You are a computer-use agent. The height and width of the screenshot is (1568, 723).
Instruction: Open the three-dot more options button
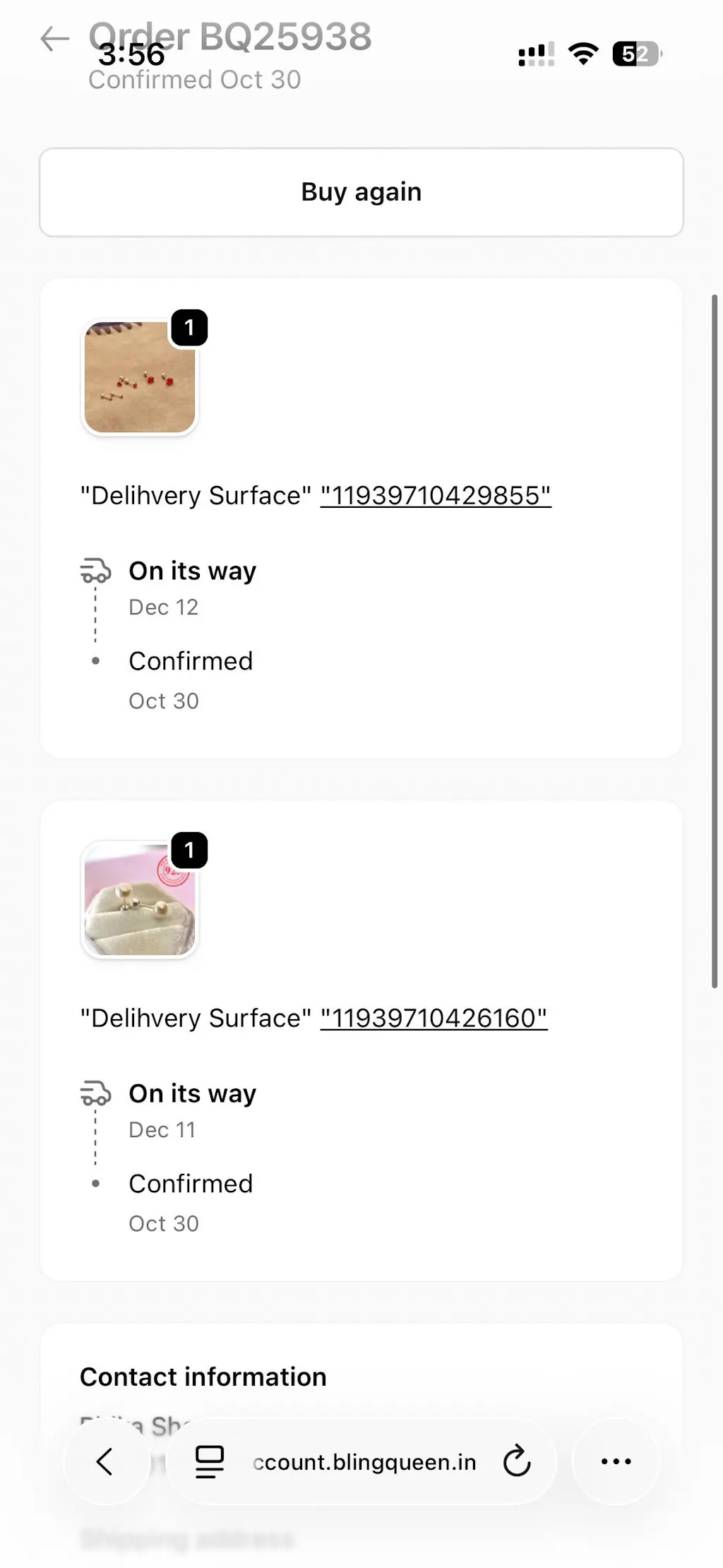click(616, 1461)
